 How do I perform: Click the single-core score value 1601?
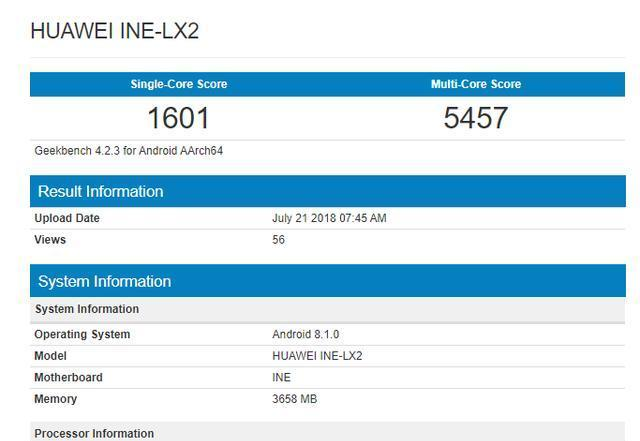(178, 118)
